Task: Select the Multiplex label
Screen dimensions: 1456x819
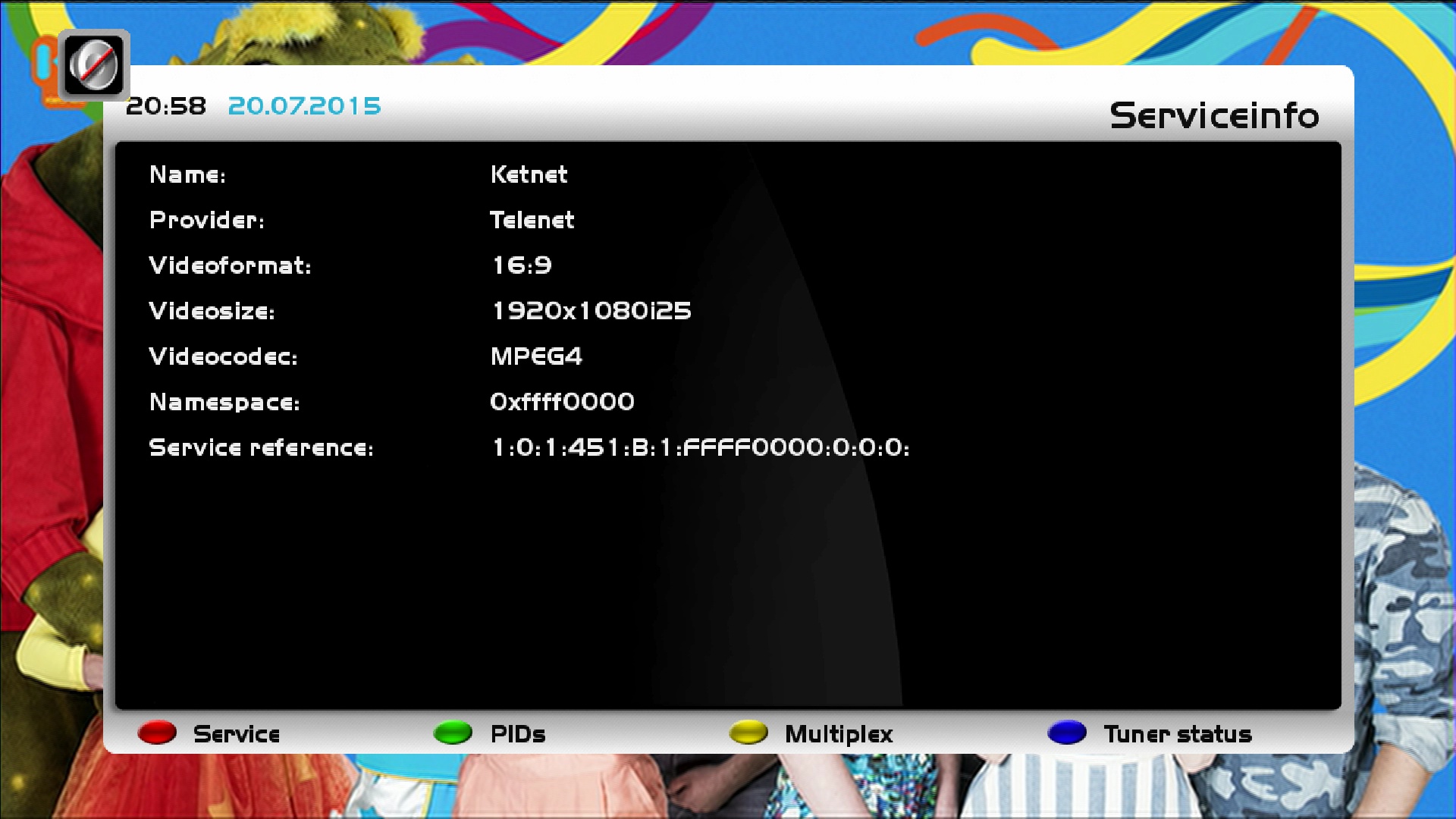Action: [838, 734]
